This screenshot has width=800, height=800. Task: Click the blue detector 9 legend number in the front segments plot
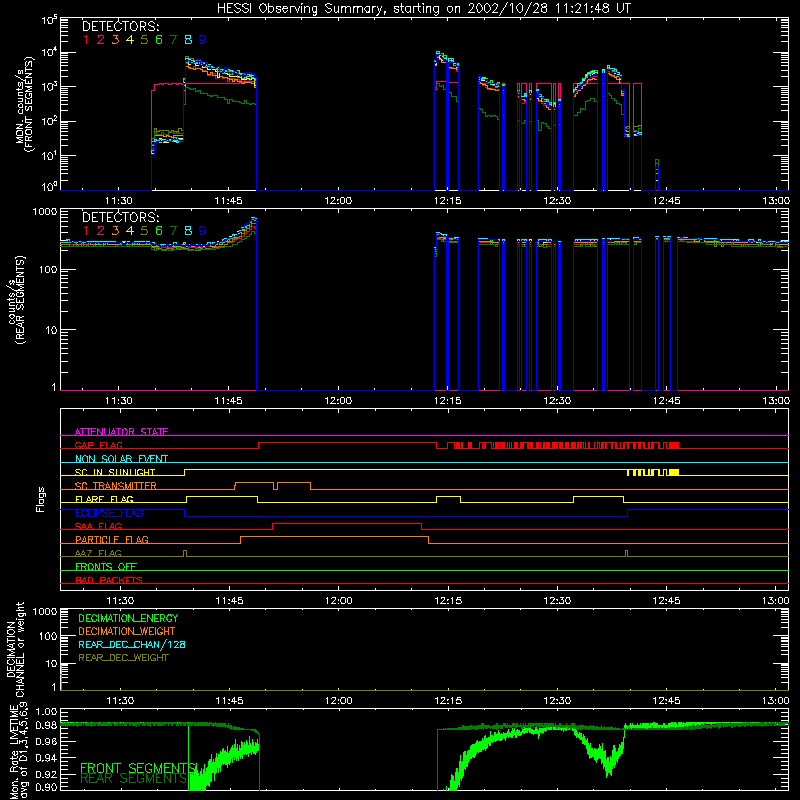click(203, 39)
